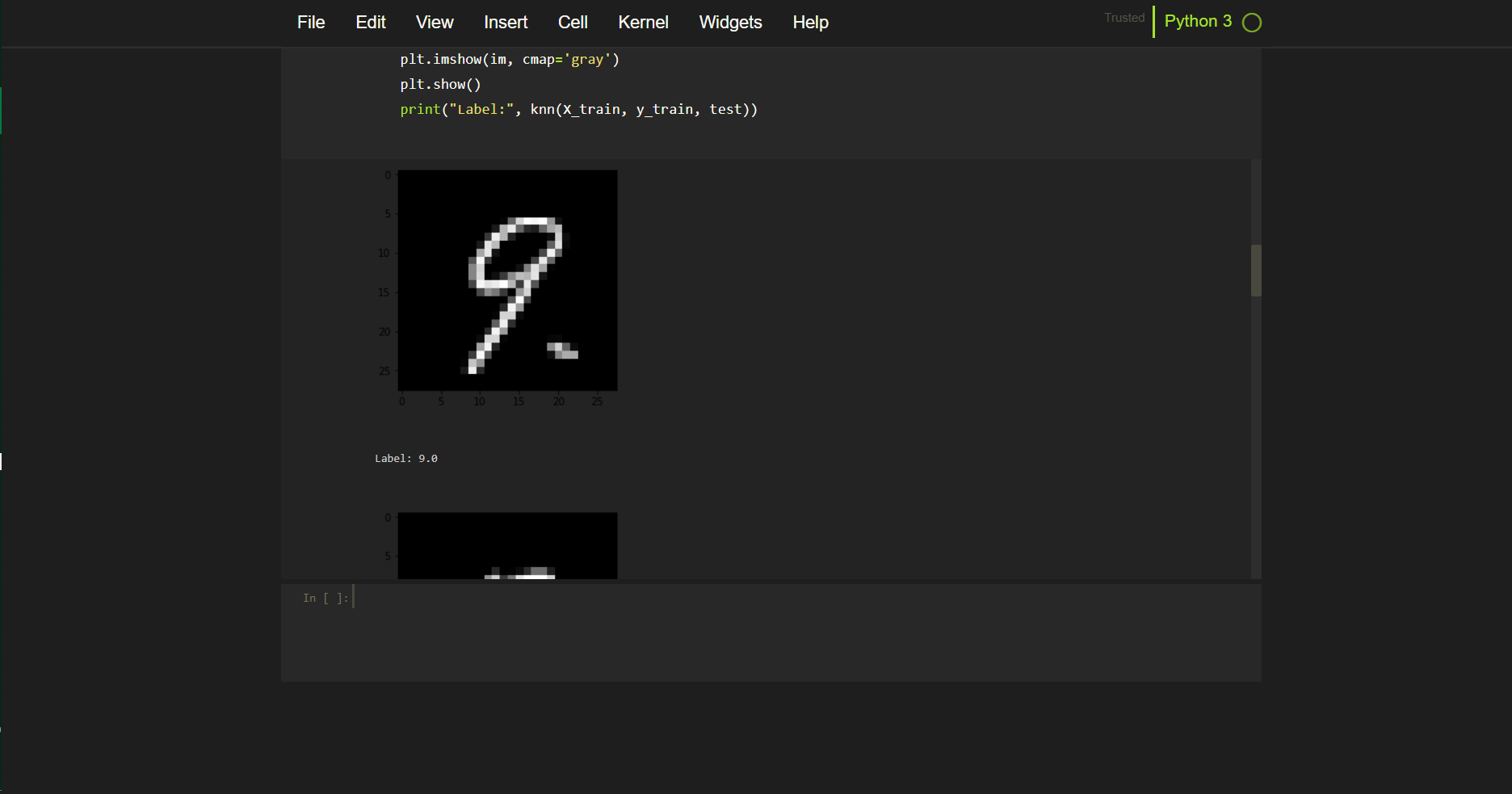The width and height of the screenshot is (1512, 794).
Task: Click the kernel idle circle indicator
Action: pos(1251,23)
